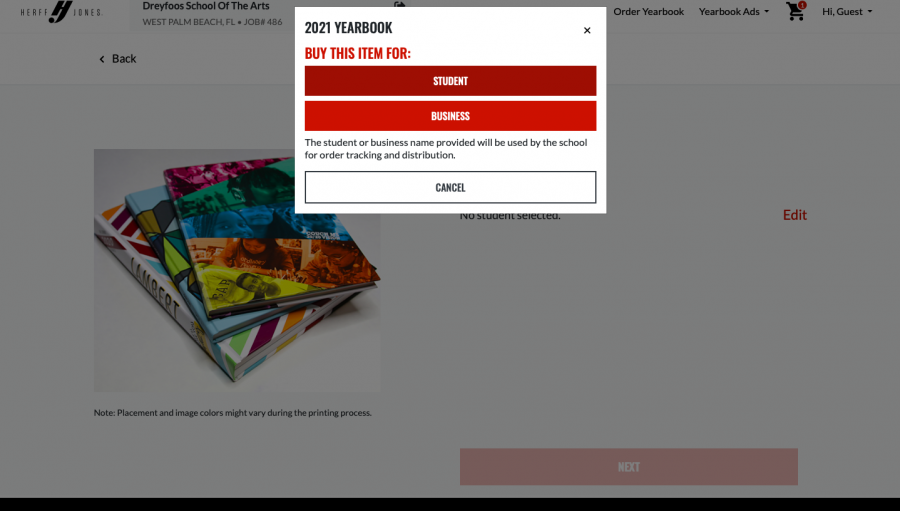This screenshot has width=900, height=511.
Task: Expand the Yearbook Ads dropdown
Action: tap(734, 11)
